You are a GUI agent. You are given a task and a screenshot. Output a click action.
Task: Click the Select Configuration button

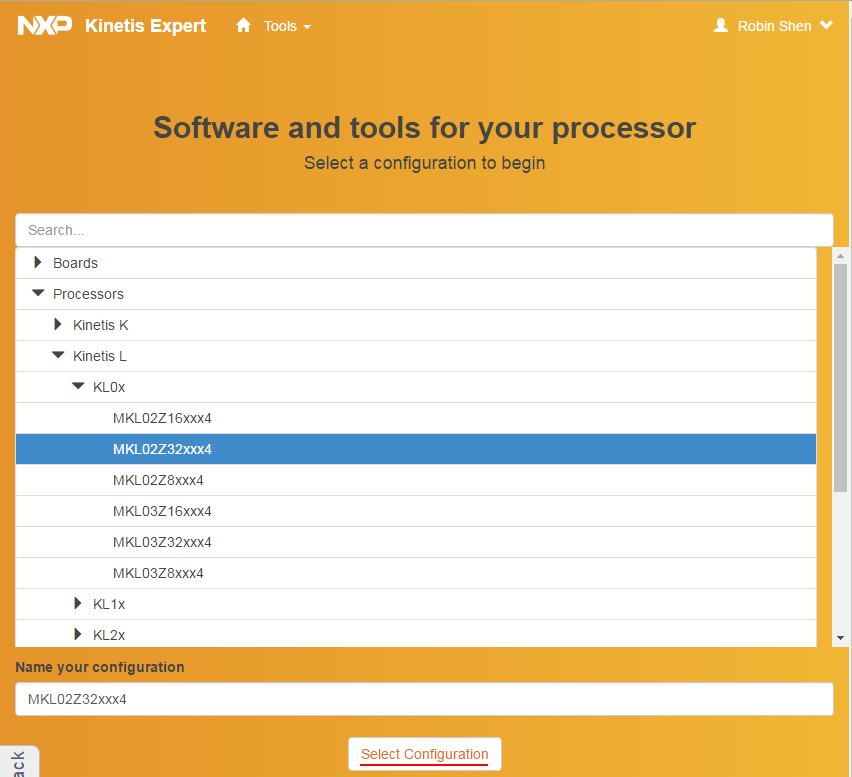pos(424,754)
